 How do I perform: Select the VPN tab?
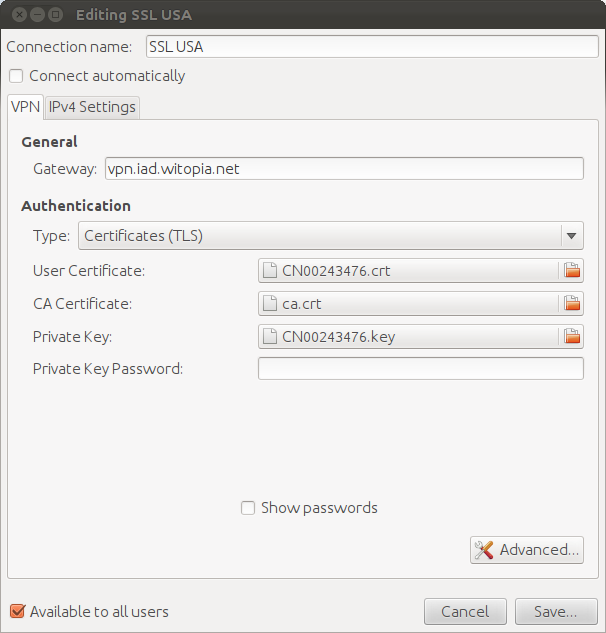coord(25,107)
